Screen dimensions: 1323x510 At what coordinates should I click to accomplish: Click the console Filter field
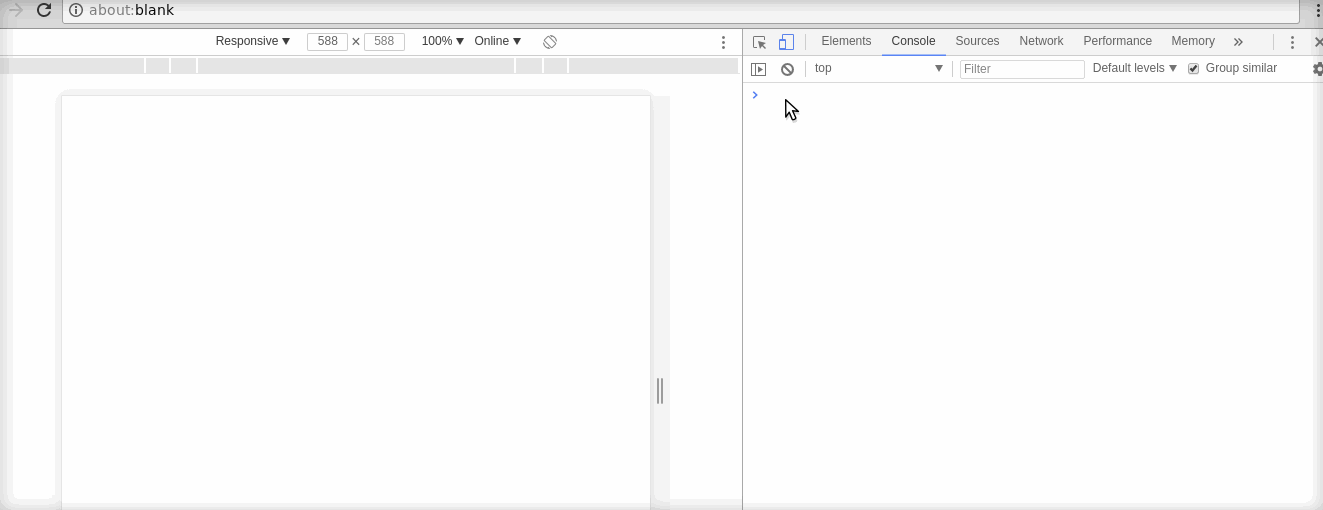[1022, 69]
